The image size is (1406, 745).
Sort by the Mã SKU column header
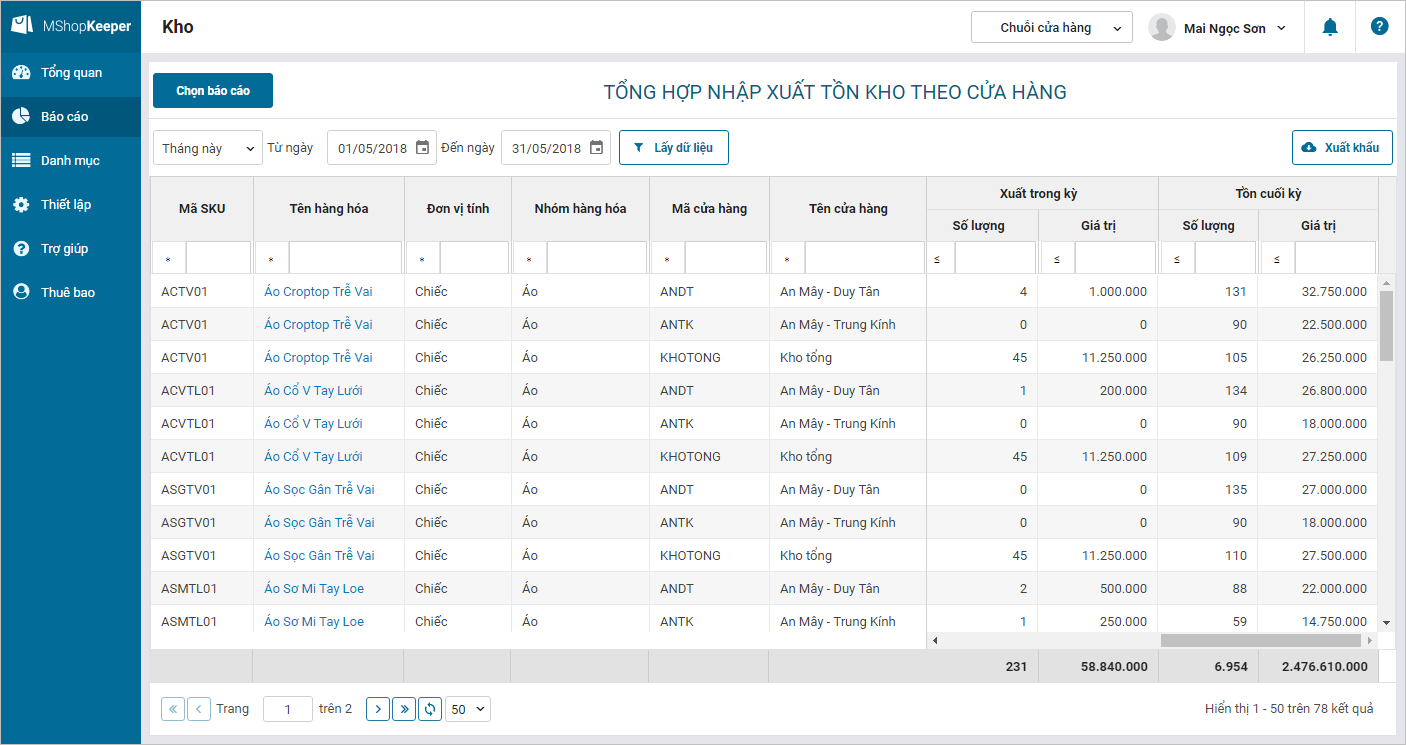tap(202, 209)
